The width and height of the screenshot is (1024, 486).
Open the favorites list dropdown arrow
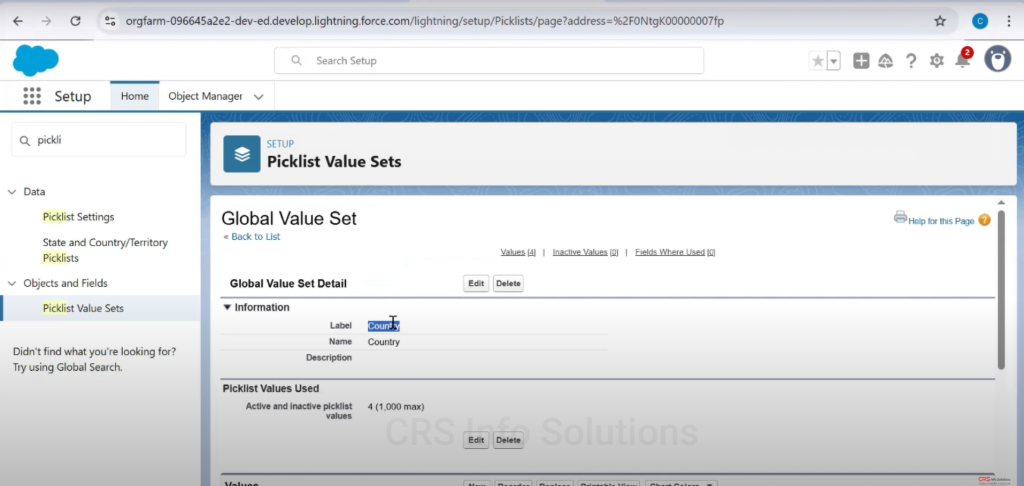tap(833, 61)
